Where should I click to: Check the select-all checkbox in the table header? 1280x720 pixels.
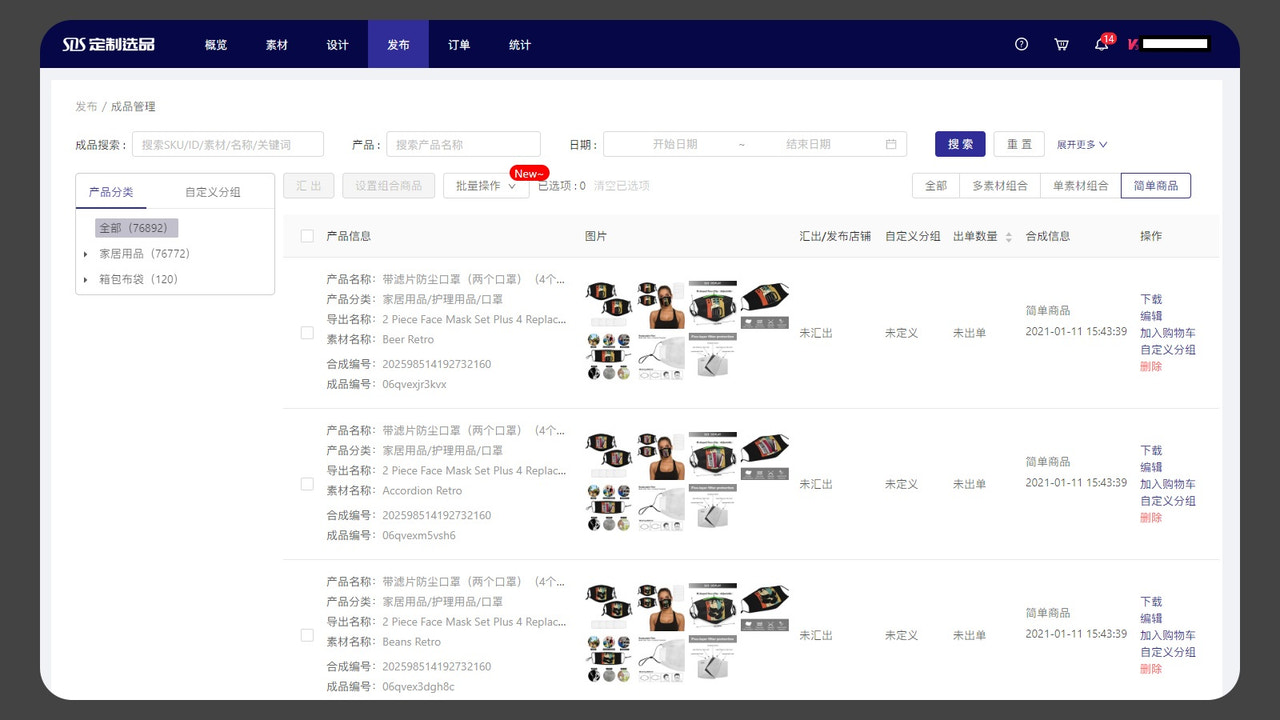point(307,236)
